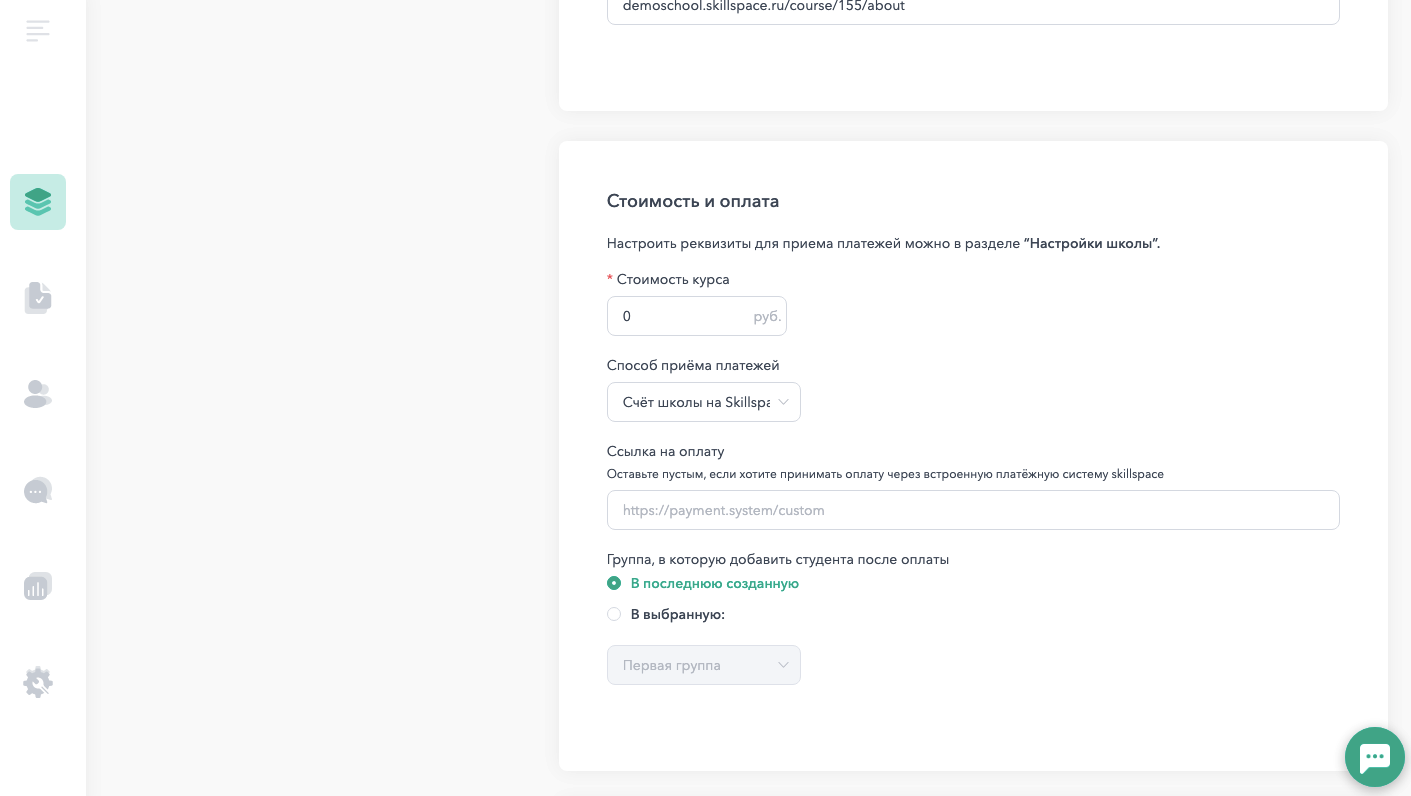Screen dimensions: 1411x796
Task: Open the support chat widget button
Action: click(x=1375, y=757)
